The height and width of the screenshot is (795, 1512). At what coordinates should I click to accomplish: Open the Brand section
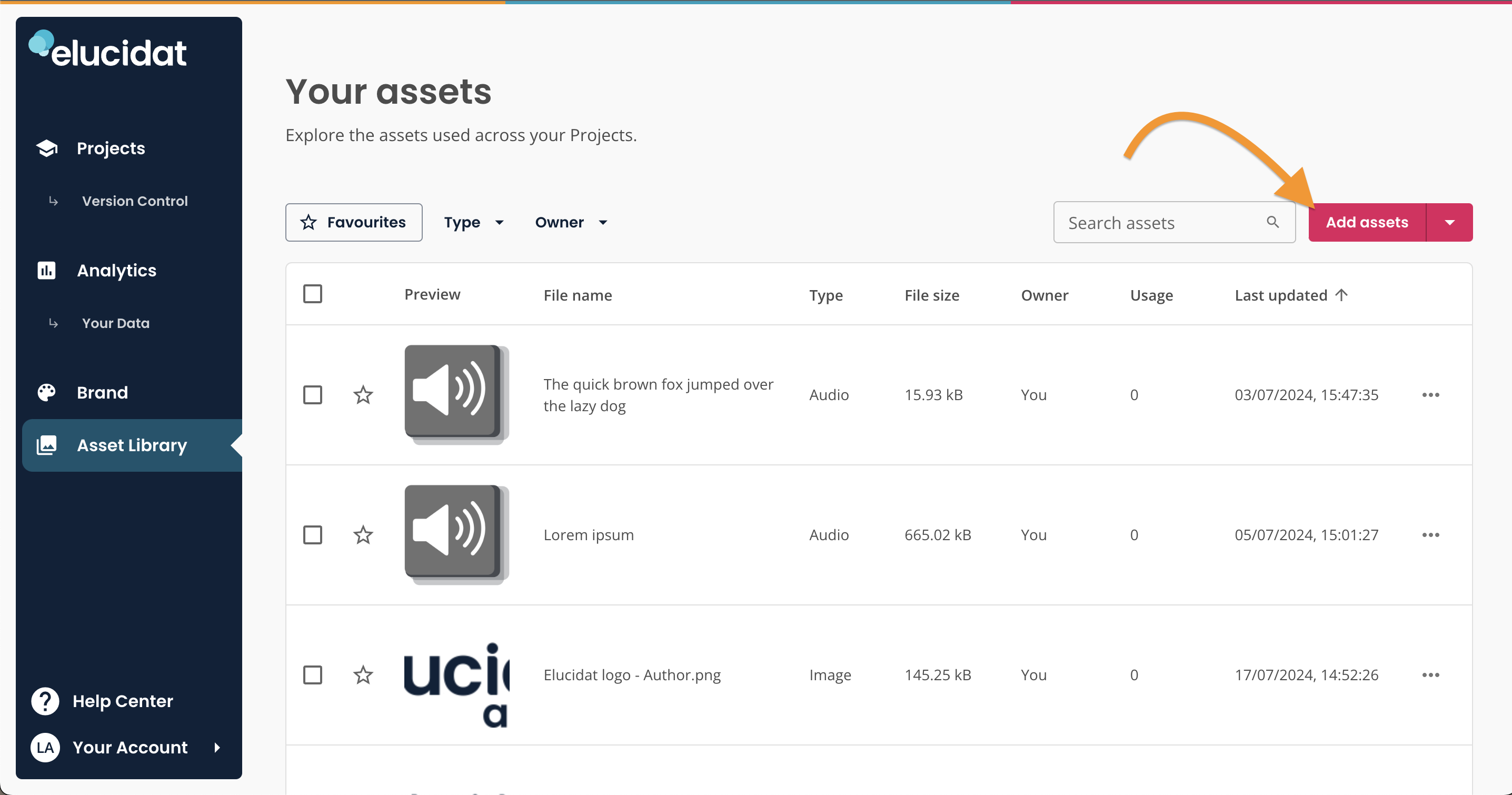pos(102,392)
